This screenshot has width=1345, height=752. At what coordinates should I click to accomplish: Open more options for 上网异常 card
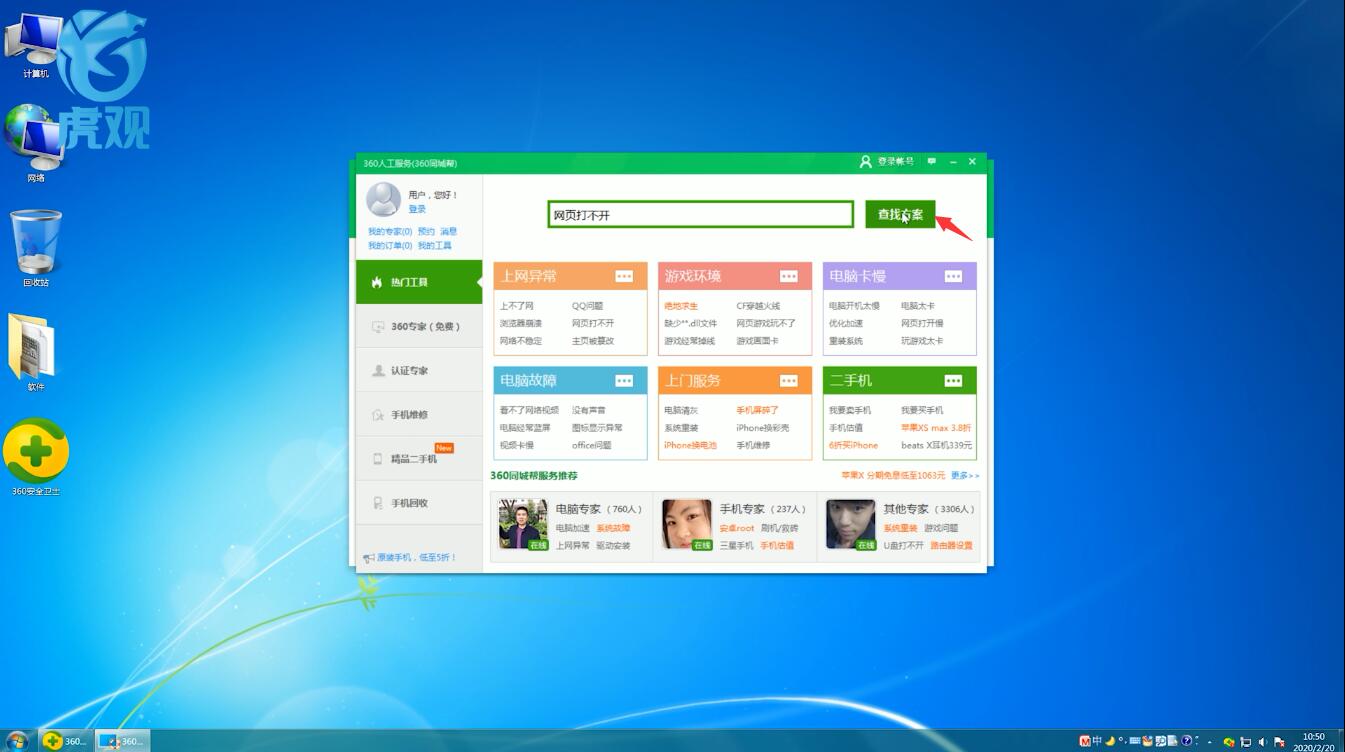[624, 276]
